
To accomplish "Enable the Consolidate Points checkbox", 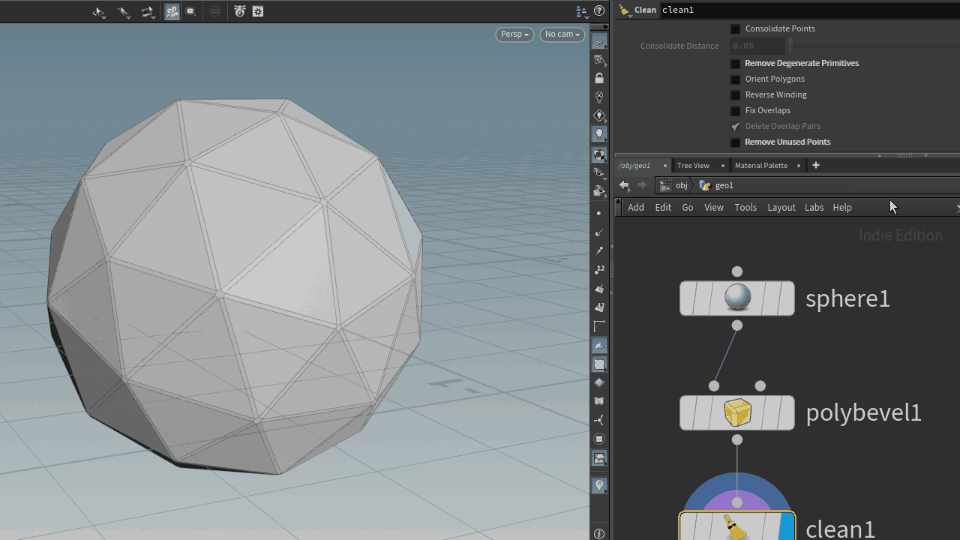I will pyautogui.click(x=736, y=29).
